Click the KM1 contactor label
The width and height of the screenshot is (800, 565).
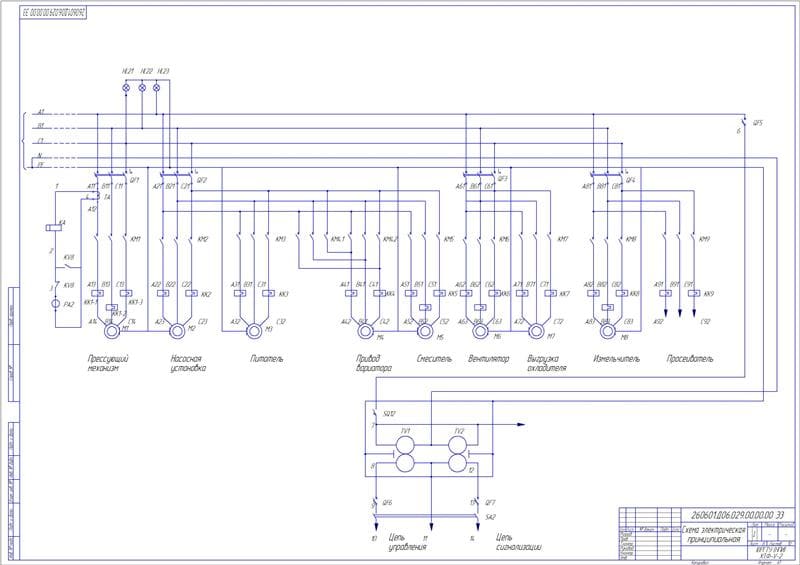click(135, 239)
